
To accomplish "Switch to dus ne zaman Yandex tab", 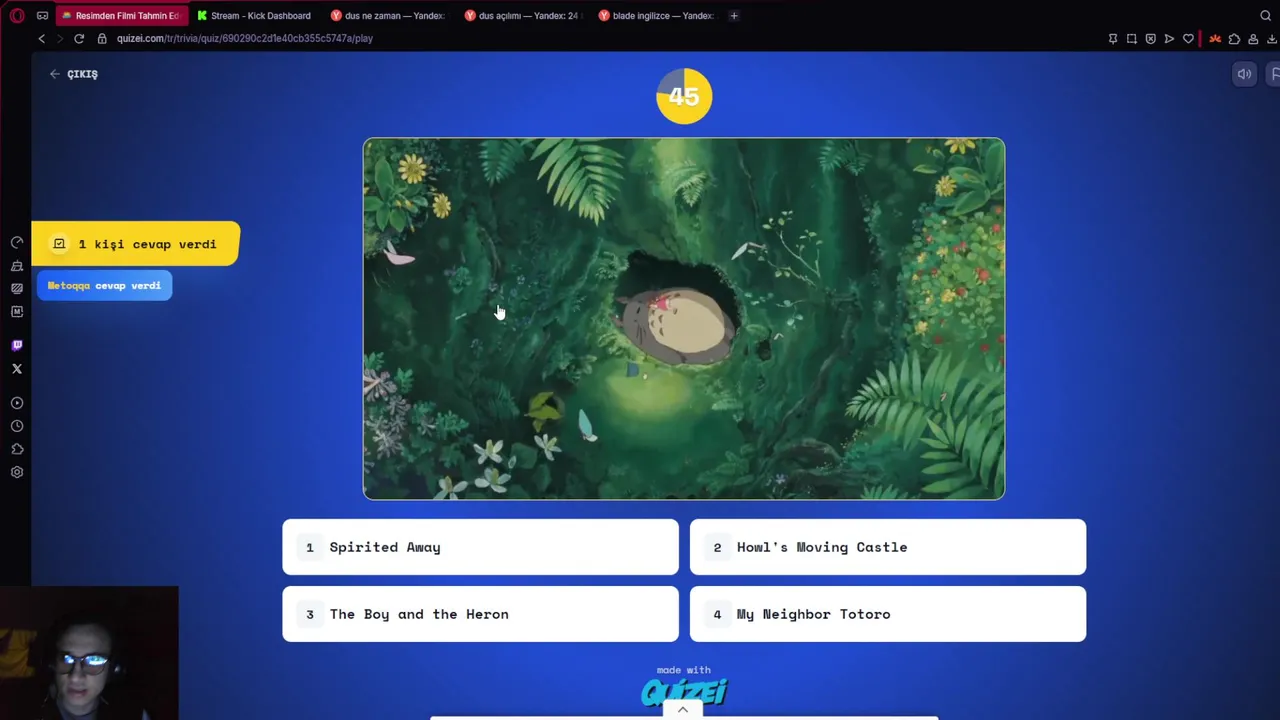I will pyautogui.click(x=389, y=16).
